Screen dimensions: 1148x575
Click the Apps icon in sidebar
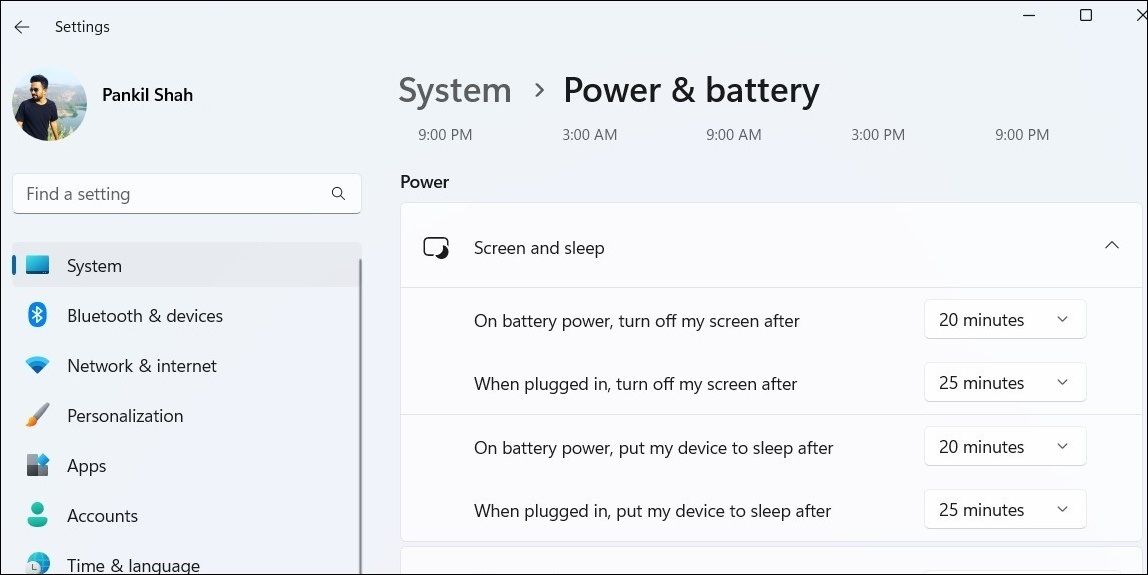(x=38, y=466)
